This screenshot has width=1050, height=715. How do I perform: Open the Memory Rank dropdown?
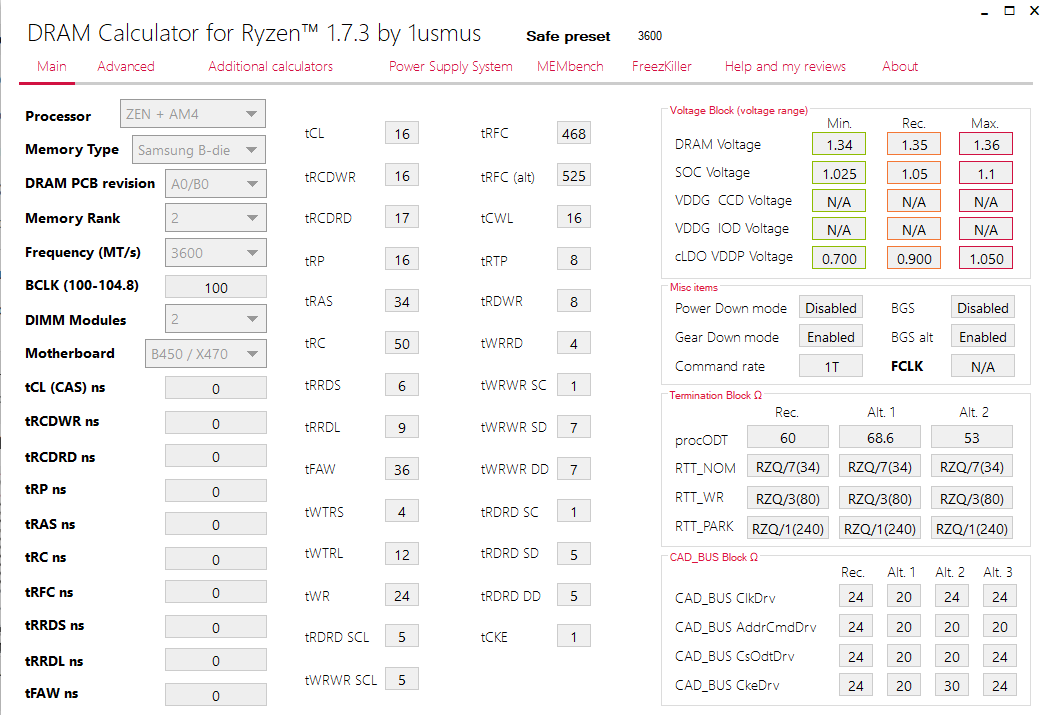pos(216,218)
